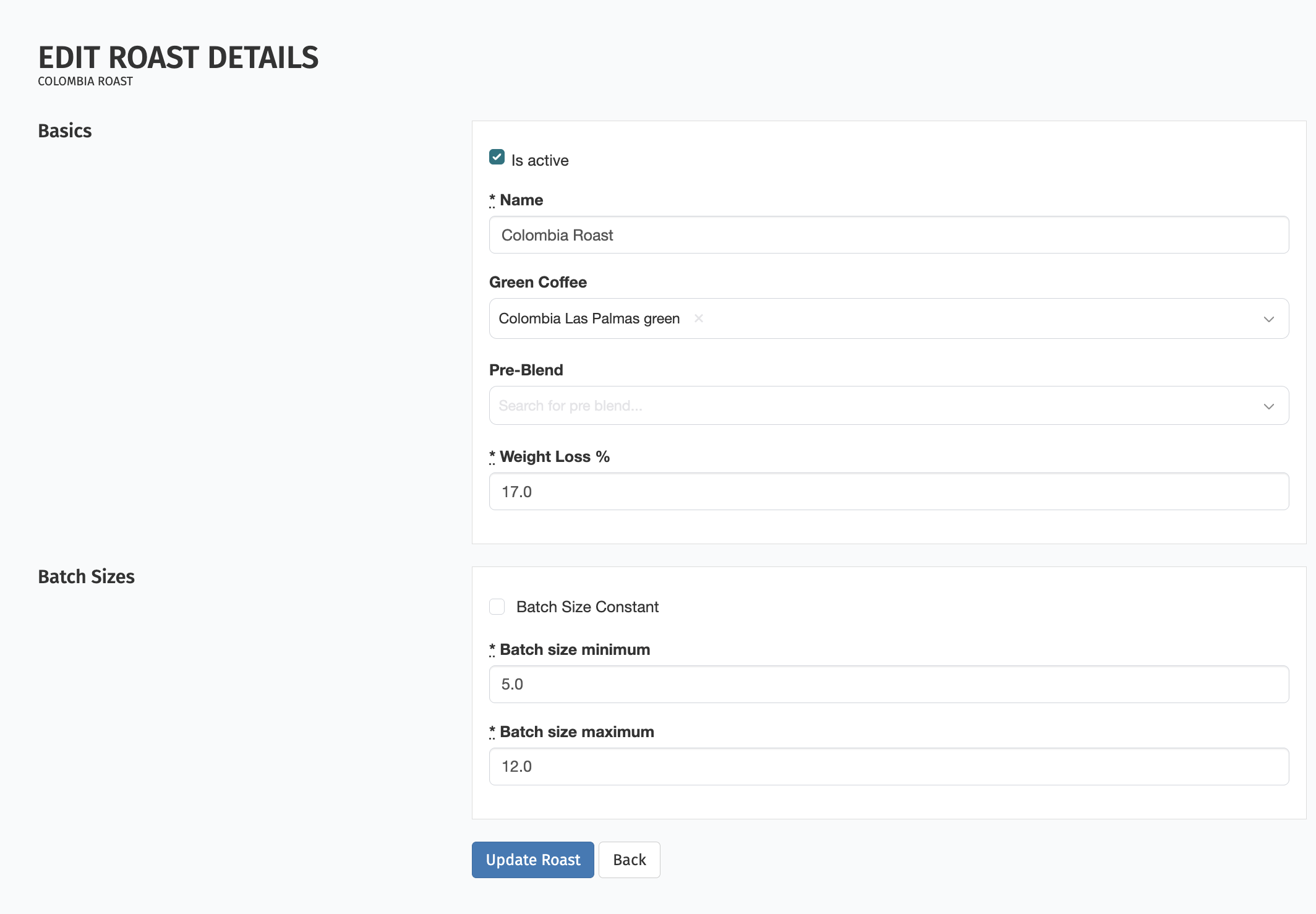1316x914 pixels.
Task: Select the Batch size minimum input
Action: coord(888,684)
